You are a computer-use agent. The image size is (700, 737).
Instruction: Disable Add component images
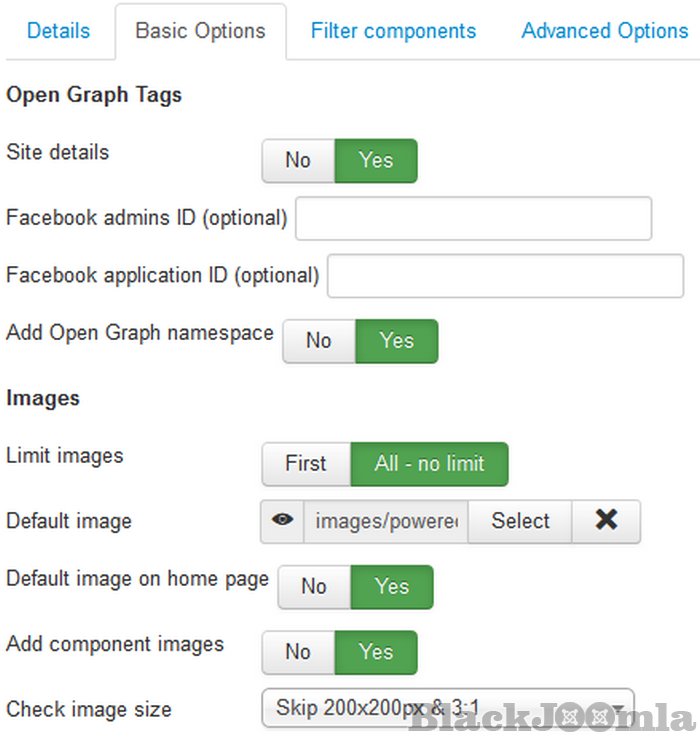point(298,652)
